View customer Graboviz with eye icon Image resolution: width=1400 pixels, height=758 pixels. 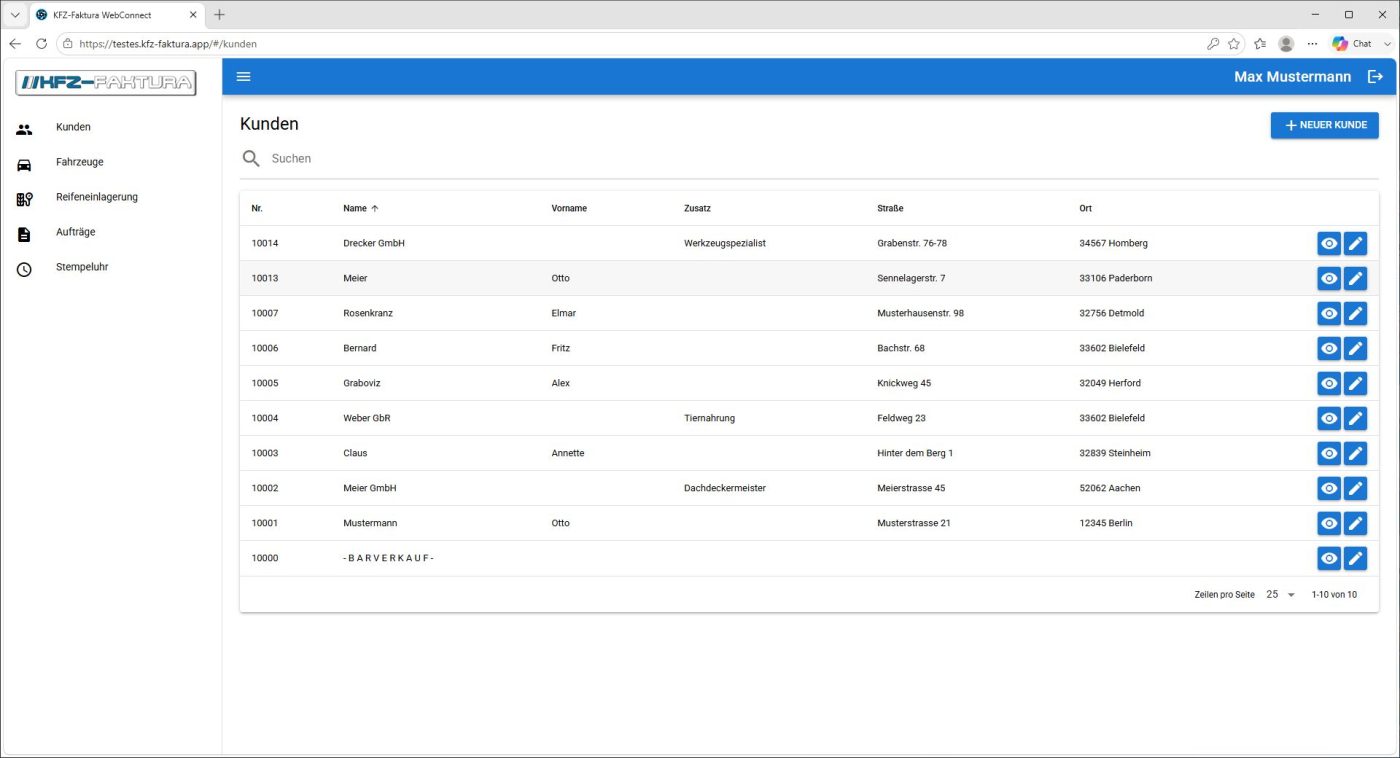coord(1329,383)
